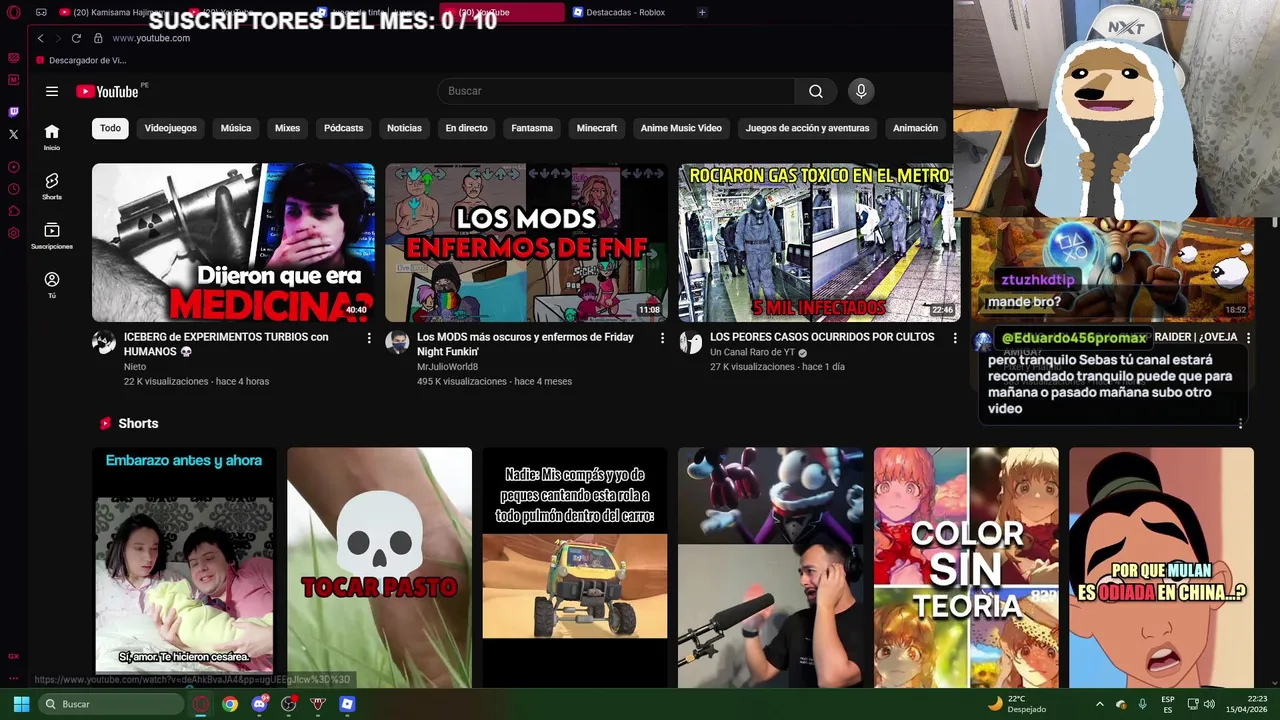Viewport: 1280px width, 720px height.
Task: Open the COLOR SIN TEORIA Short
Action: (966, 567)
